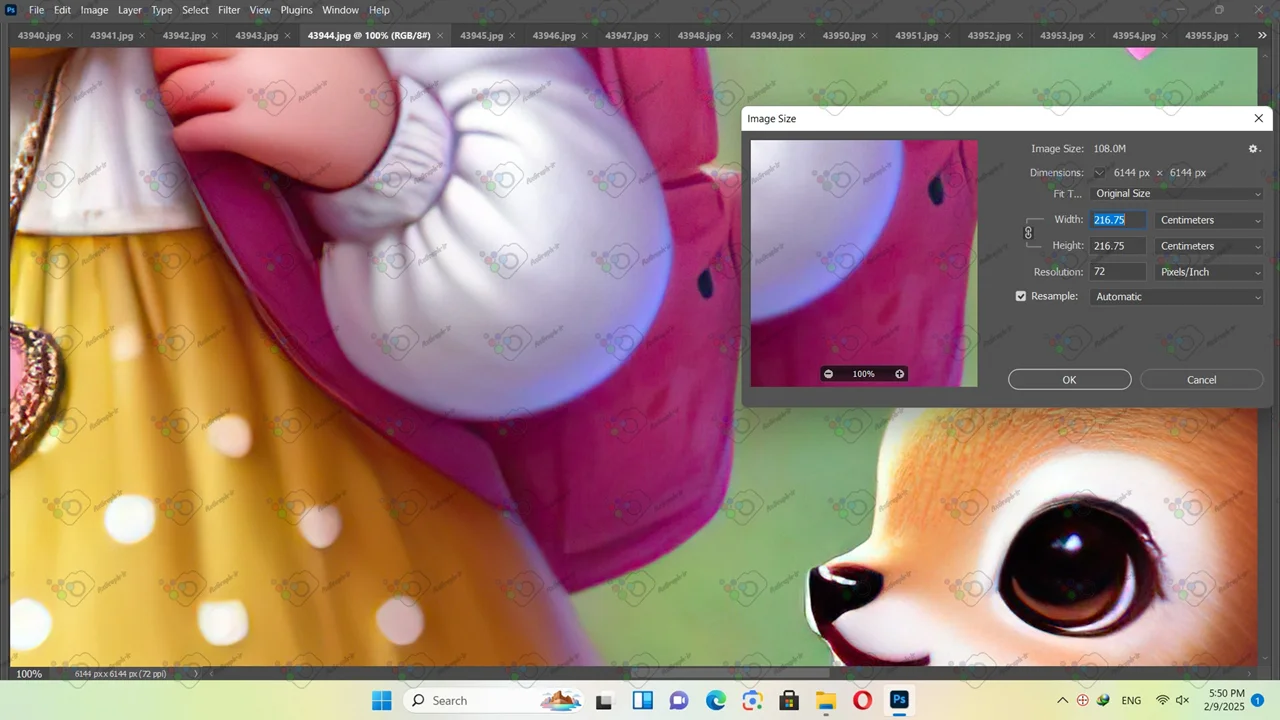
Task: Open the Width units Centimeters dropdown
Action: click(1209, 220)
